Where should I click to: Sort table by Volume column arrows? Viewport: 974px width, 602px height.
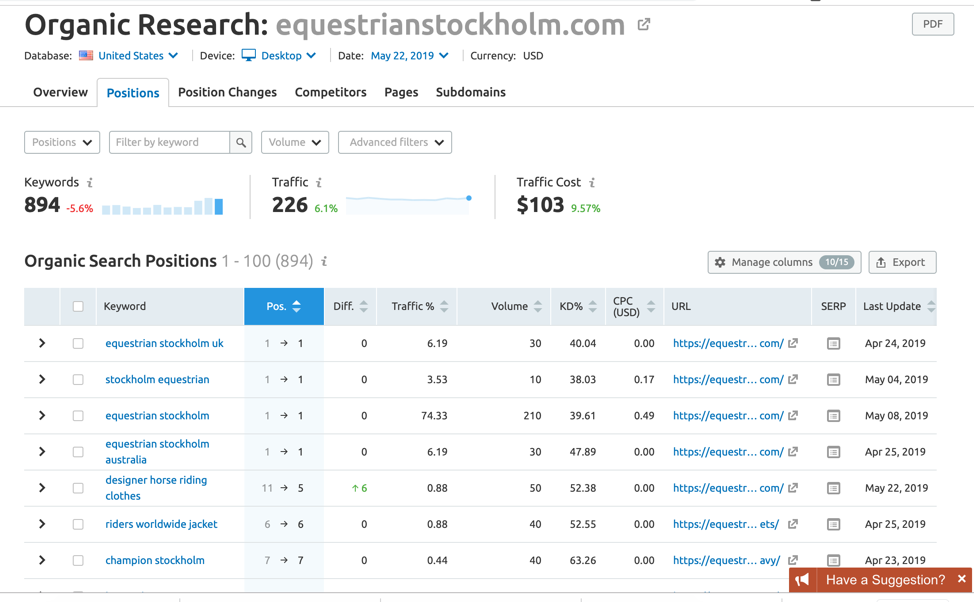[x=538, y=307]
